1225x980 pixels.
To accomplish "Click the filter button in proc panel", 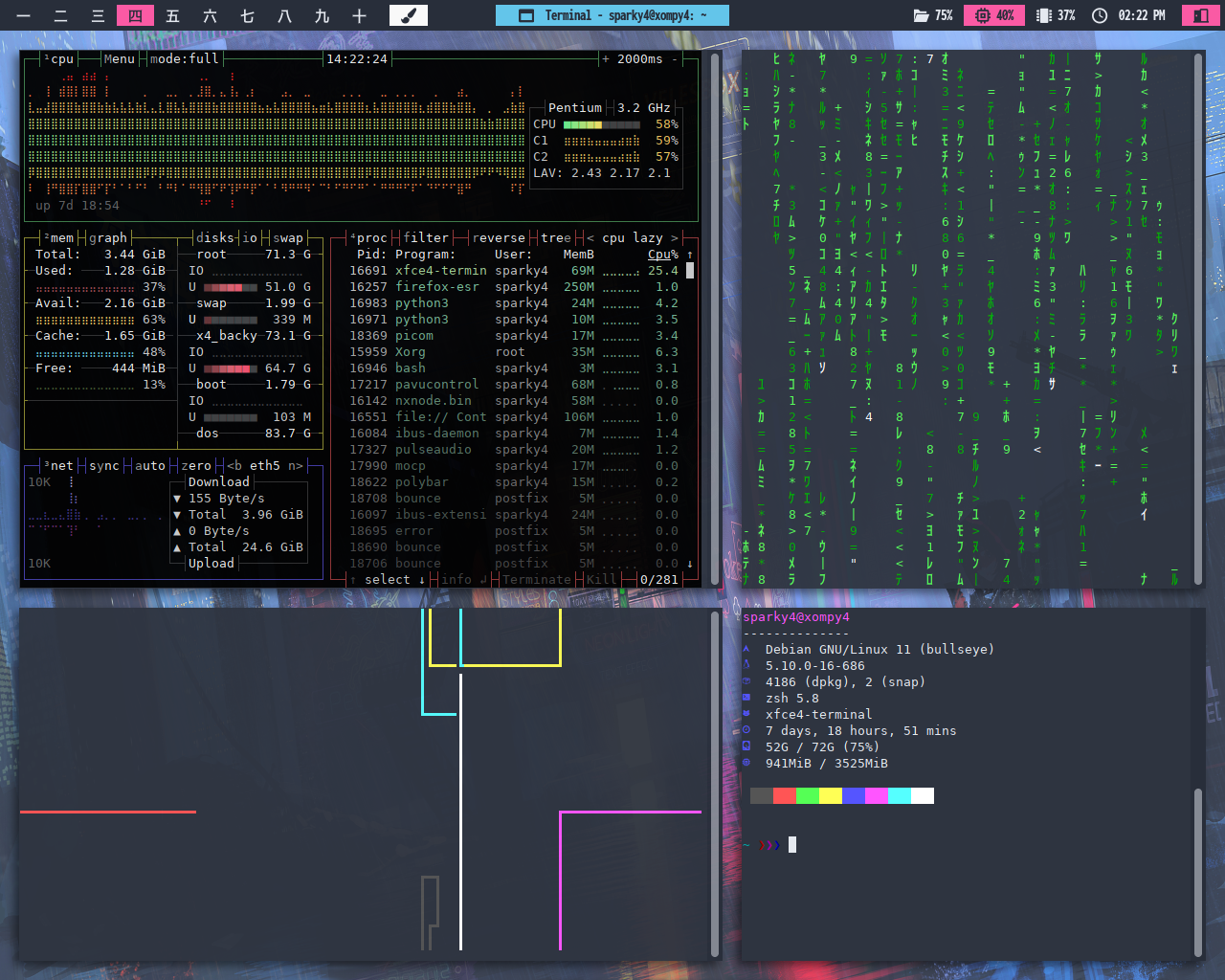I will pos(425,237).
